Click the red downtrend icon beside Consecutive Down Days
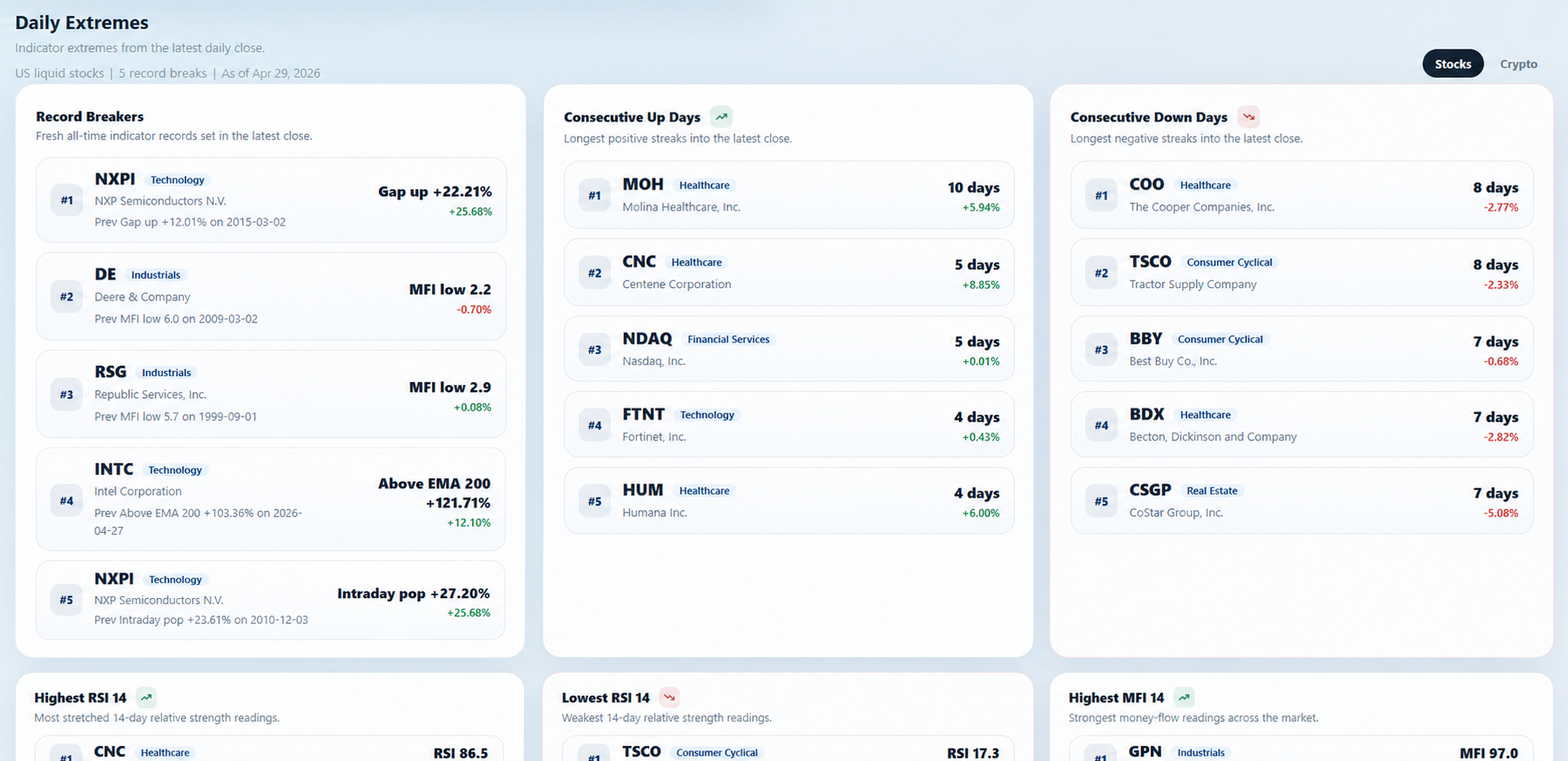 [x=1248, y=117]
